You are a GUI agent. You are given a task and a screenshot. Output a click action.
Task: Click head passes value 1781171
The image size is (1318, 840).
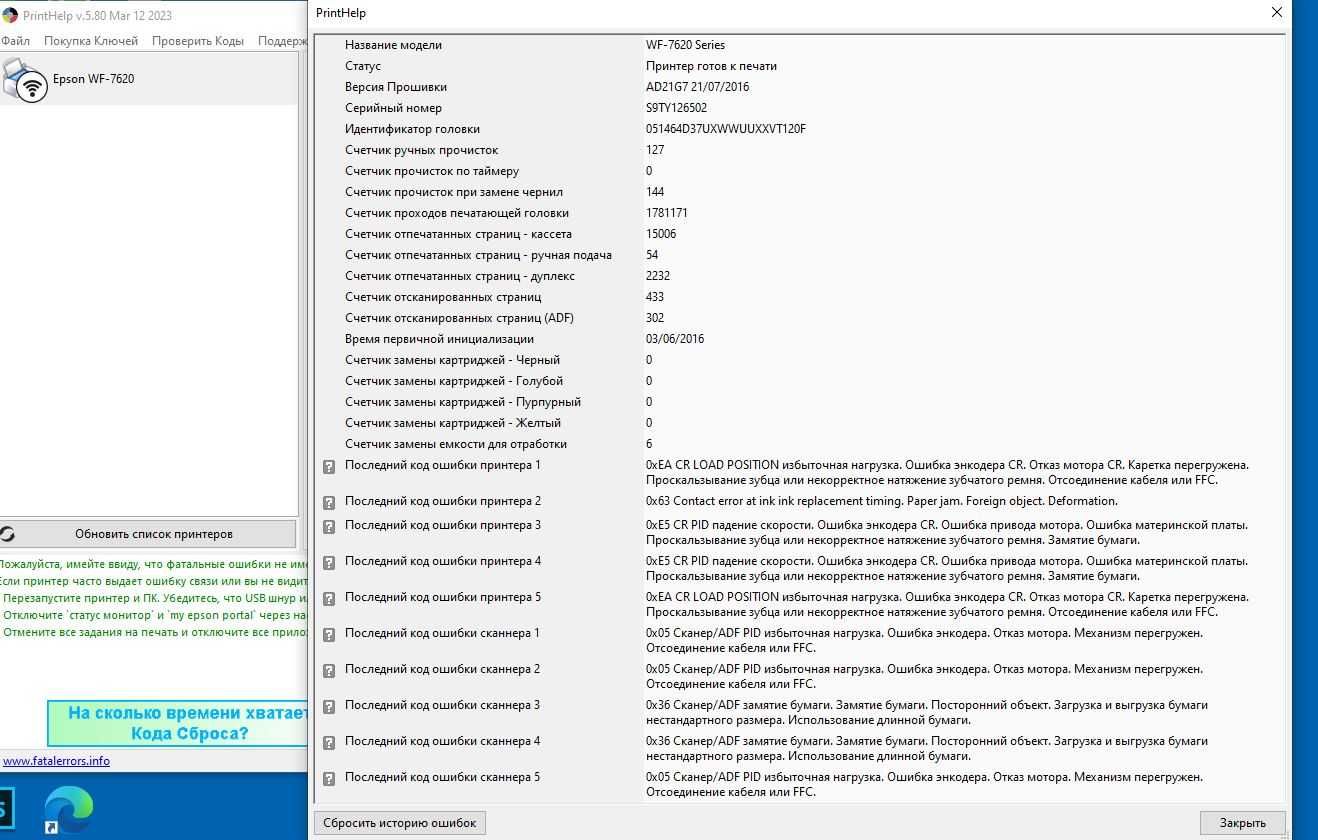[666, 213]
